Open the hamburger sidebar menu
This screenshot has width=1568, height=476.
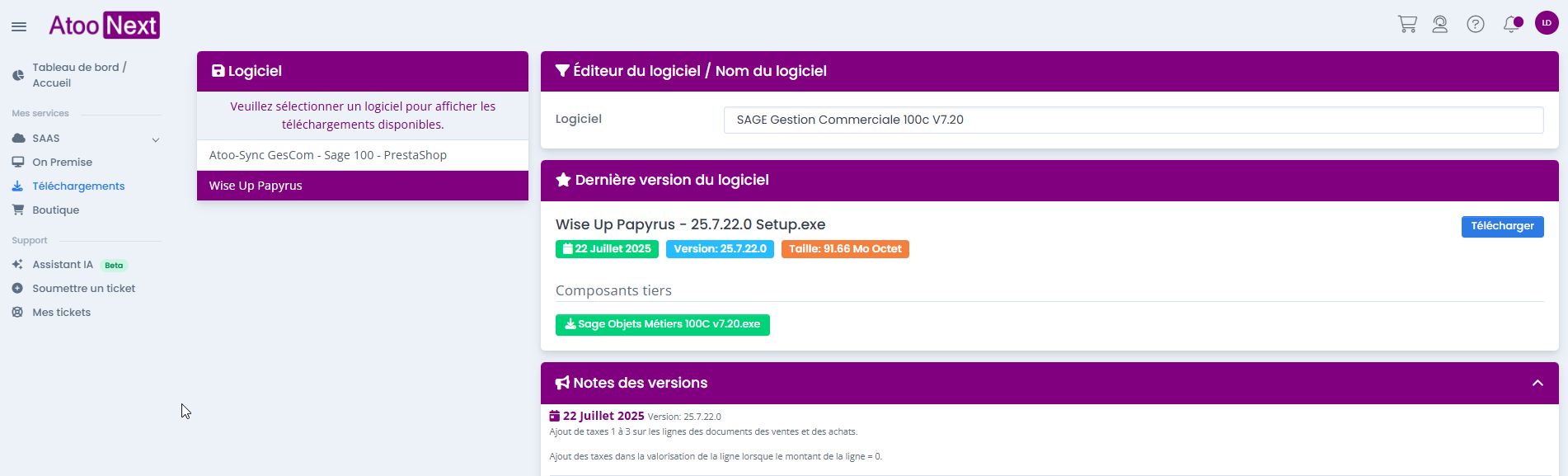pos(19,27)
